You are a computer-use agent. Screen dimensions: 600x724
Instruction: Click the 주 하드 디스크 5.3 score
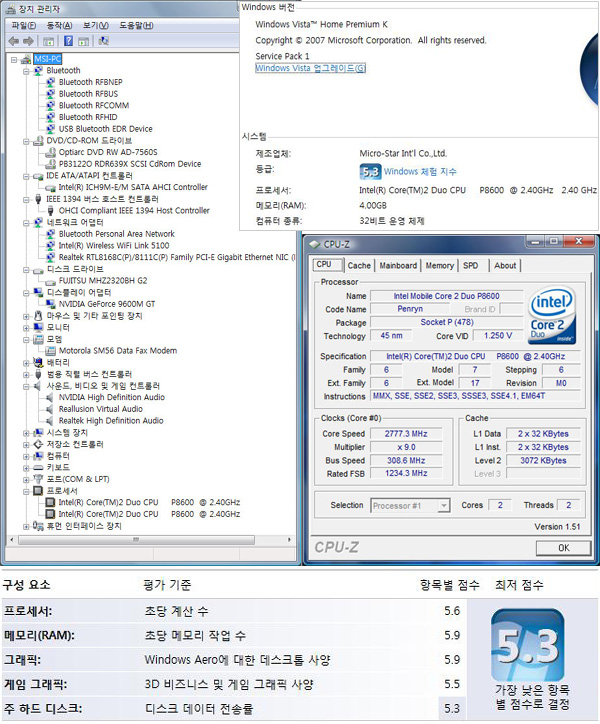pyautogui.click(x=452, y=708)
